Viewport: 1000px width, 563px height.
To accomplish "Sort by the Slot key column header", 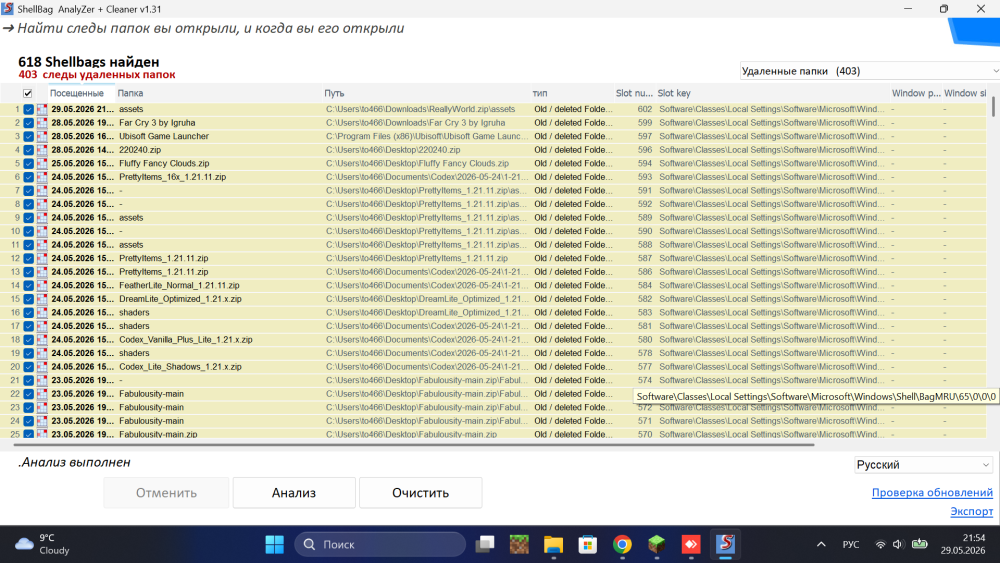I will coord(772,93).
